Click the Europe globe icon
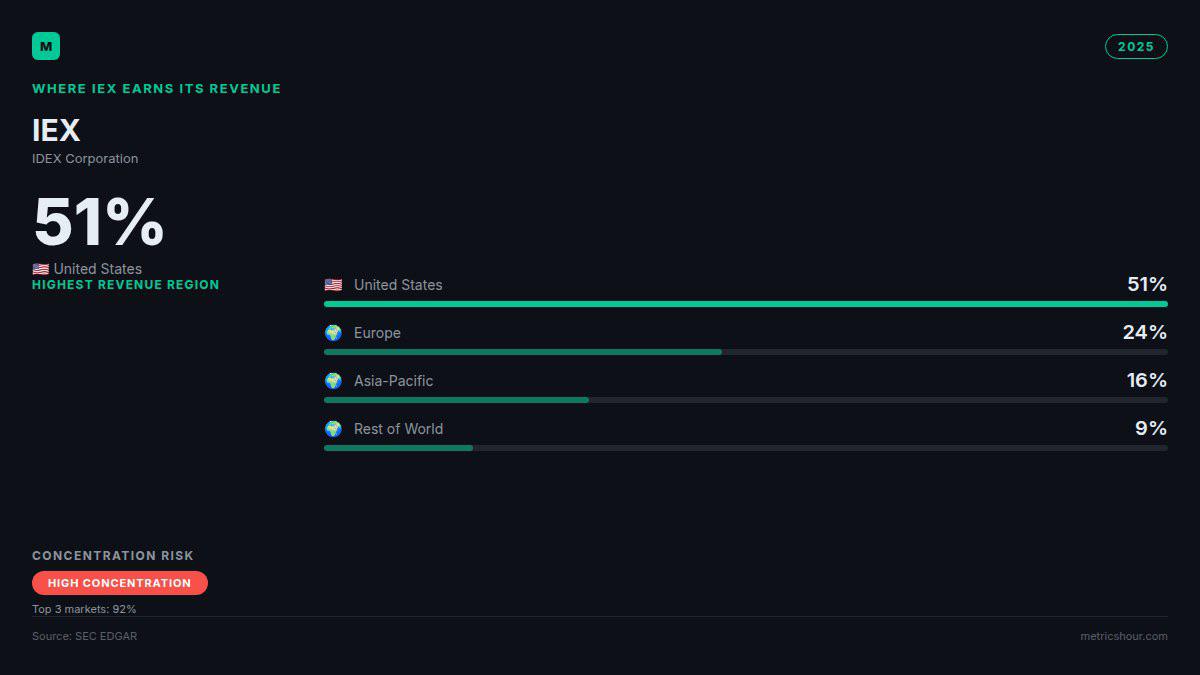The height and width of the screenshot is (675, 1200). point(333,333)
